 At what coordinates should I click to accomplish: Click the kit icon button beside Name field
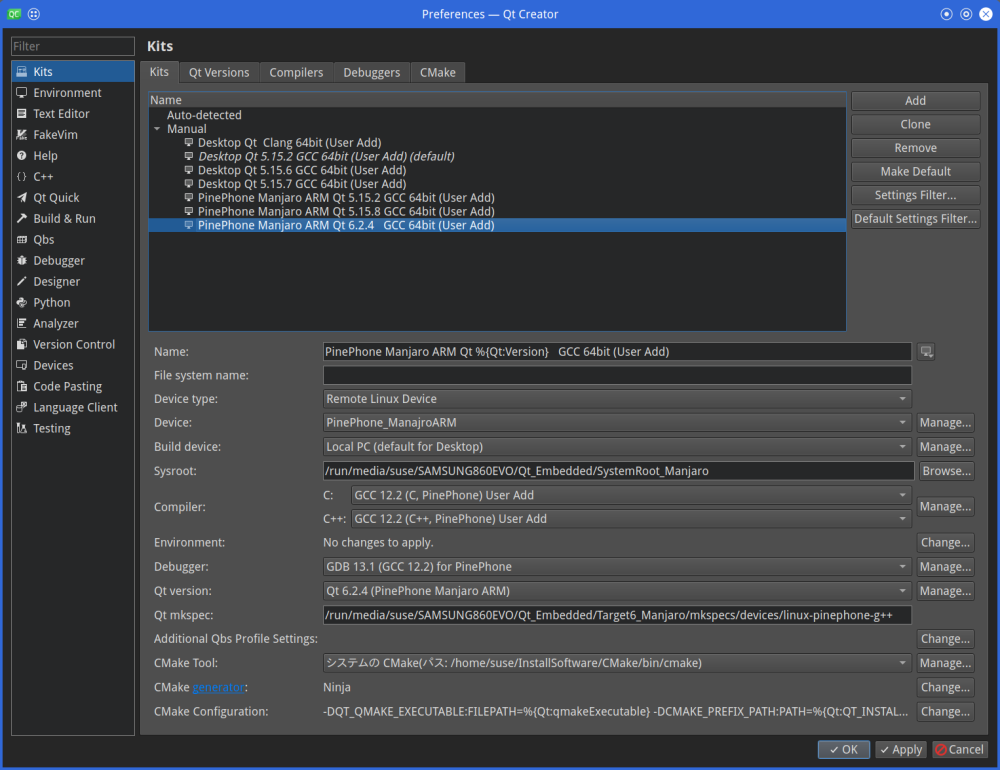coord(926,352)
